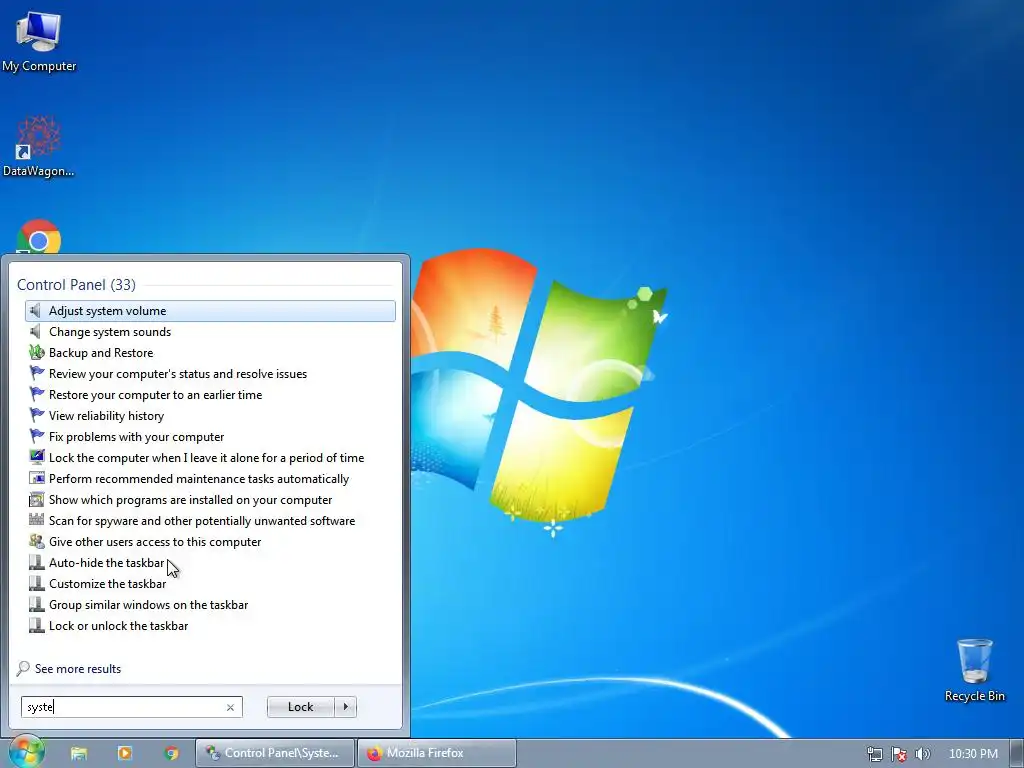
Task: Click the volume speaker tray icon
Action: (922, 754)
